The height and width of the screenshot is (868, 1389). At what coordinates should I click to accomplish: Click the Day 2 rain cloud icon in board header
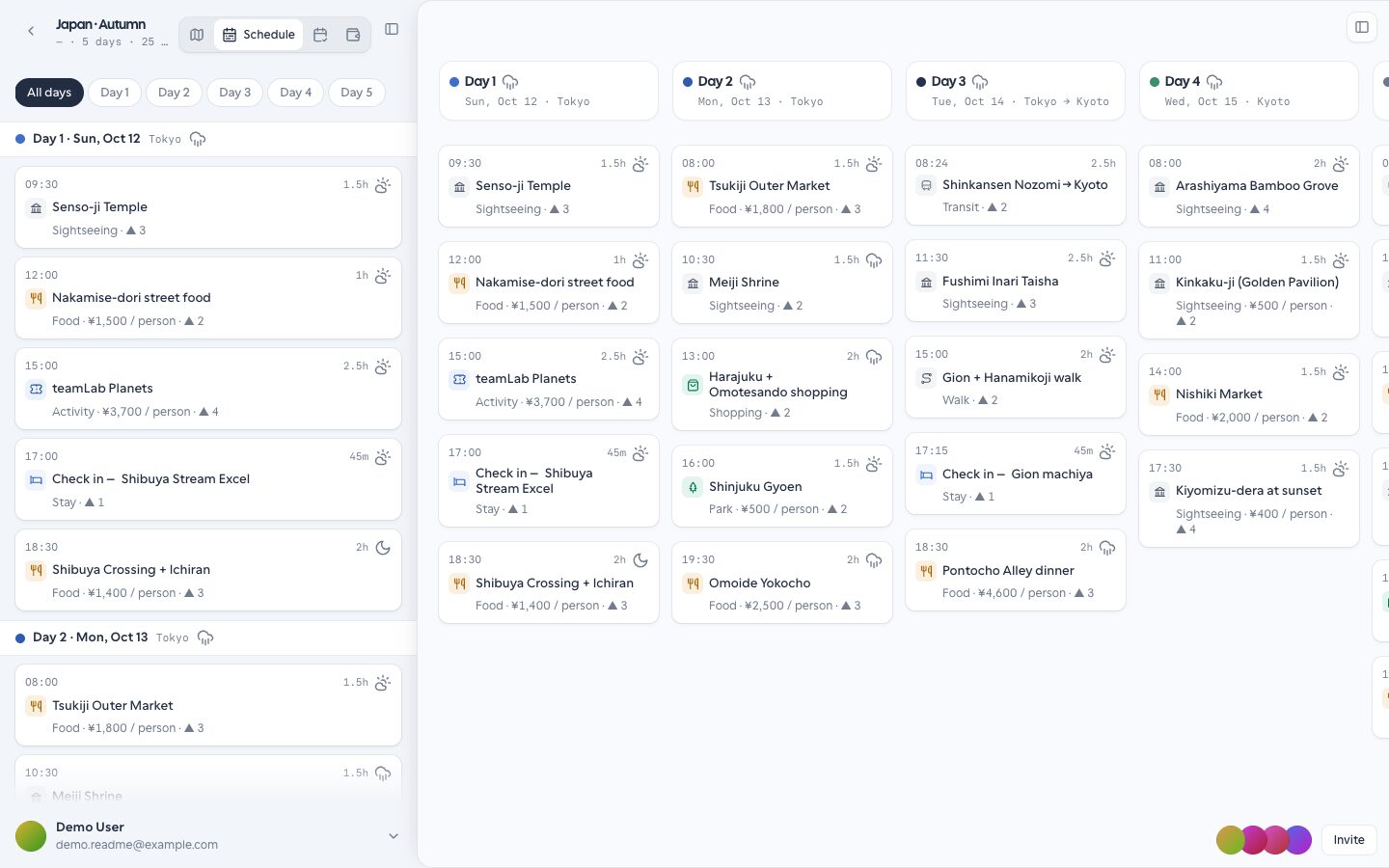(748, 82)
